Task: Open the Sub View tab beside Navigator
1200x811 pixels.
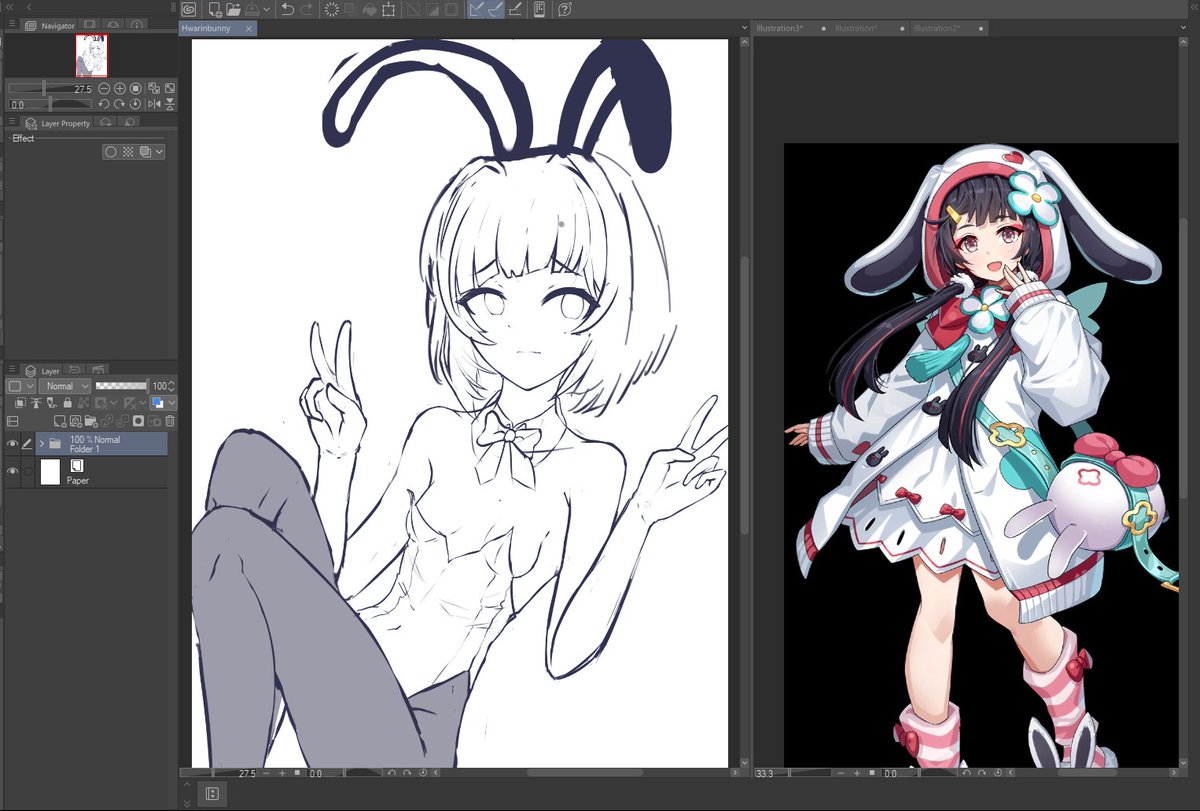Action: pos(89,25)
